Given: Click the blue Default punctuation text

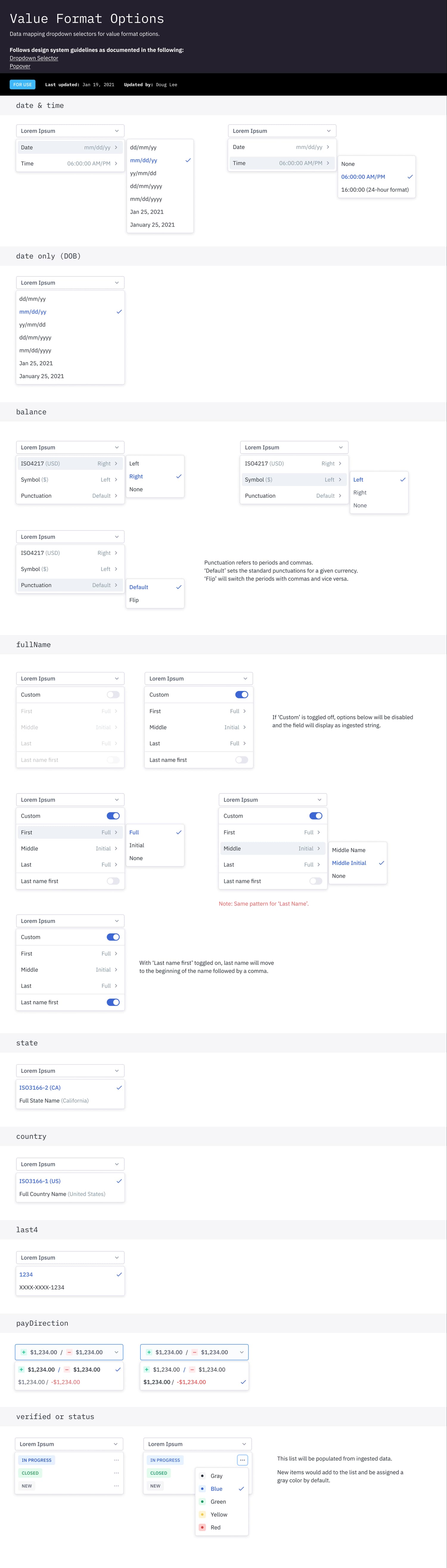Looking at the screenshot, I should tap(138, 587).
